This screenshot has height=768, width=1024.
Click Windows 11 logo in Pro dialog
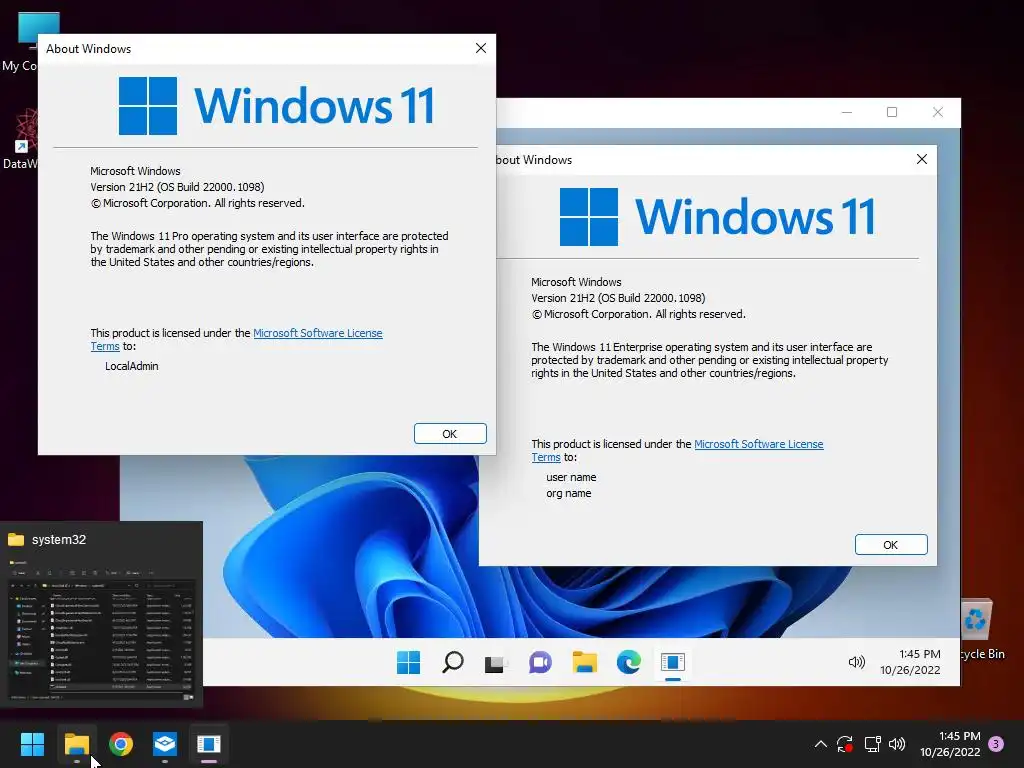pos(276,106)
